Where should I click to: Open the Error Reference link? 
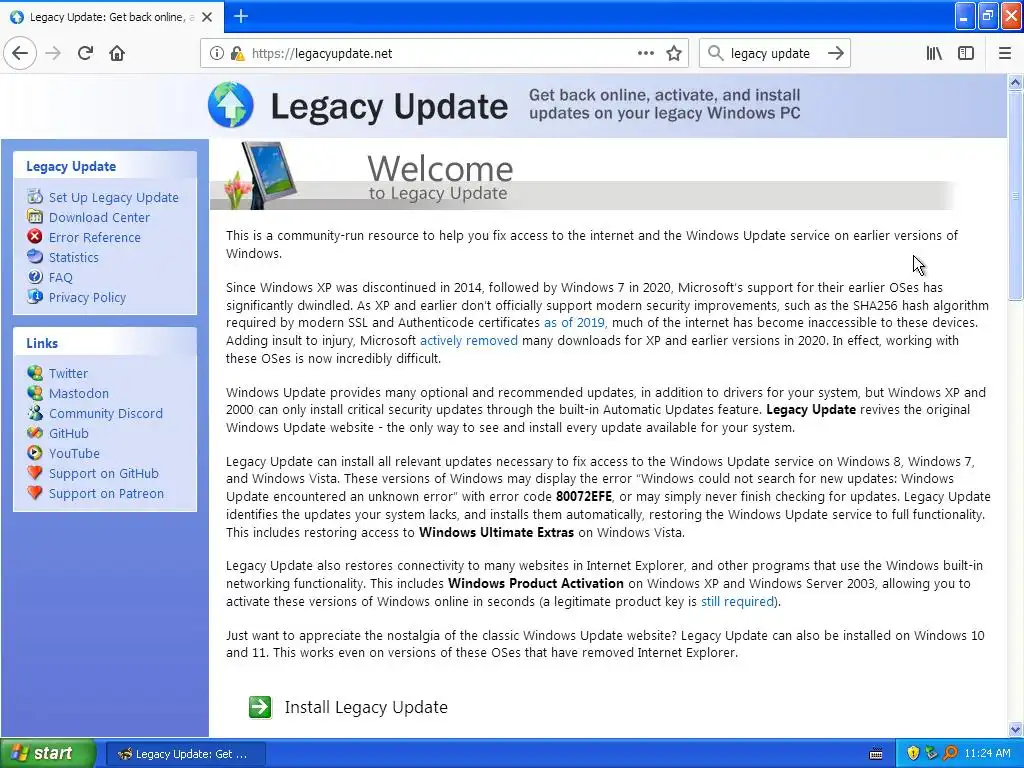95,237
